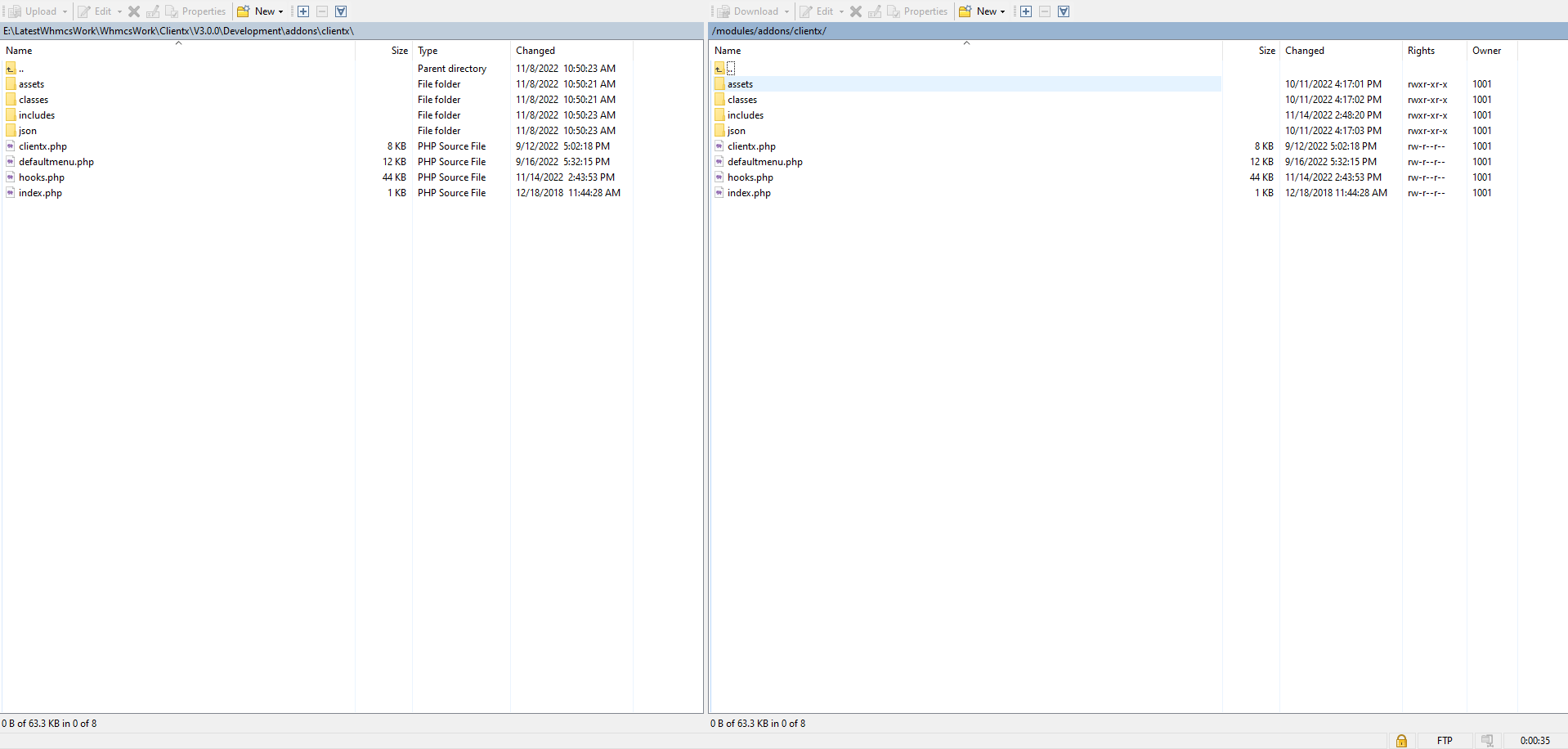This screenshot has height=749, width=1568.
Task: Select hooks.php in the local panel
Action: tap(42, 177)
